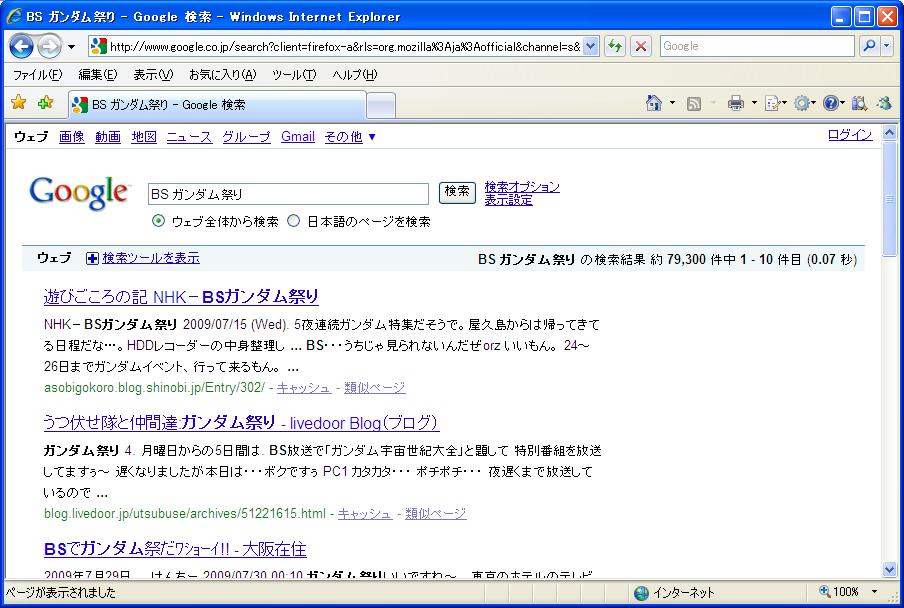Select 日本語のページを検索 radio button

293,221
